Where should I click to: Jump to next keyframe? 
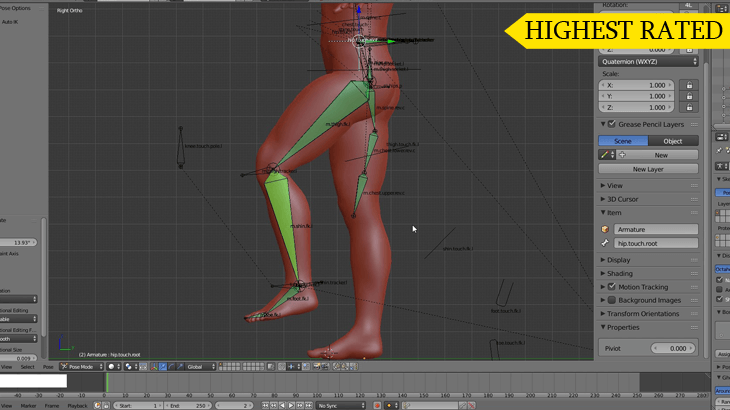click(x=300, y=406)
